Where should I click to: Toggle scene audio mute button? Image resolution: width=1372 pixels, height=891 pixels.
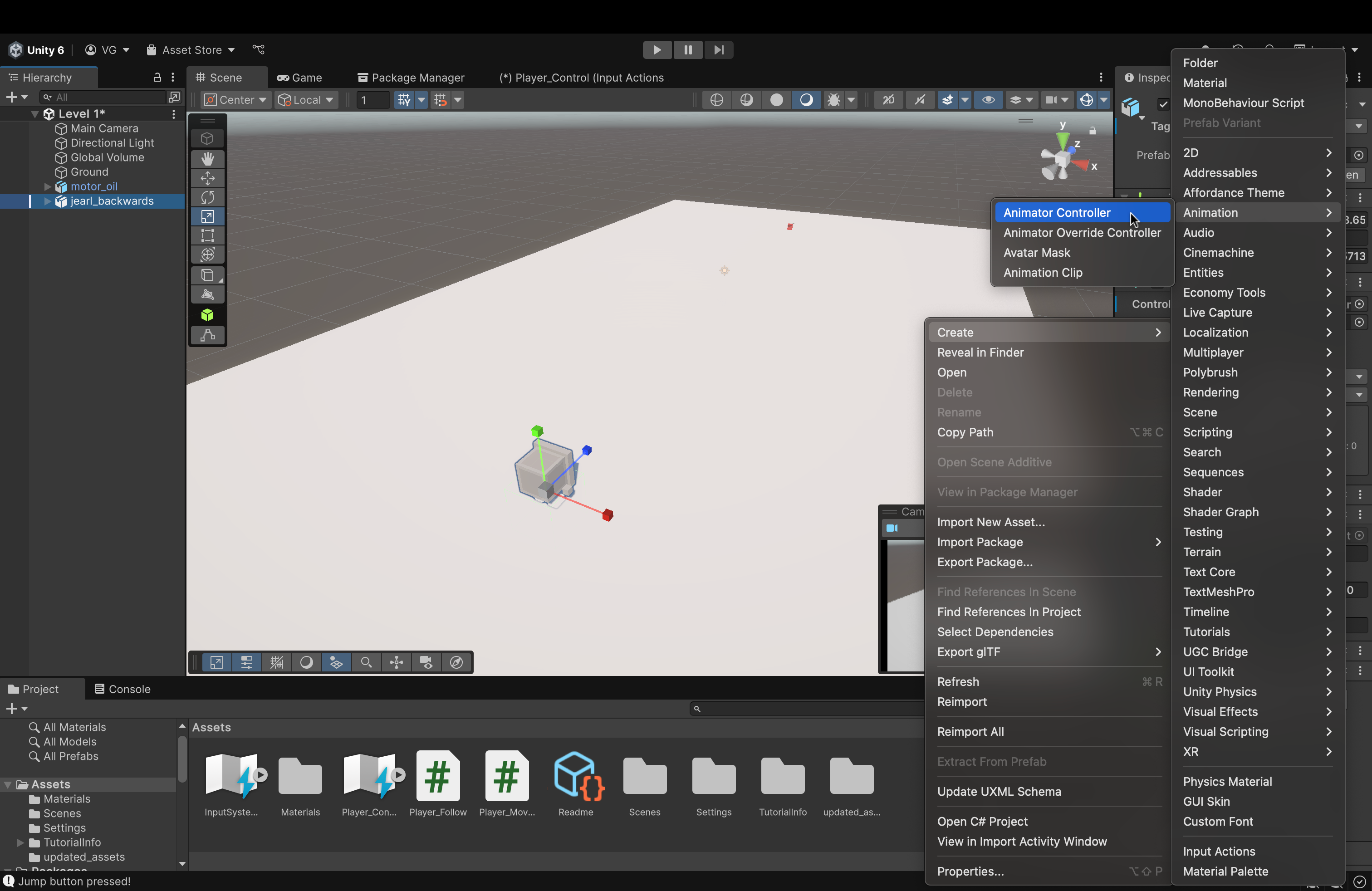click(x=920, y=100)
